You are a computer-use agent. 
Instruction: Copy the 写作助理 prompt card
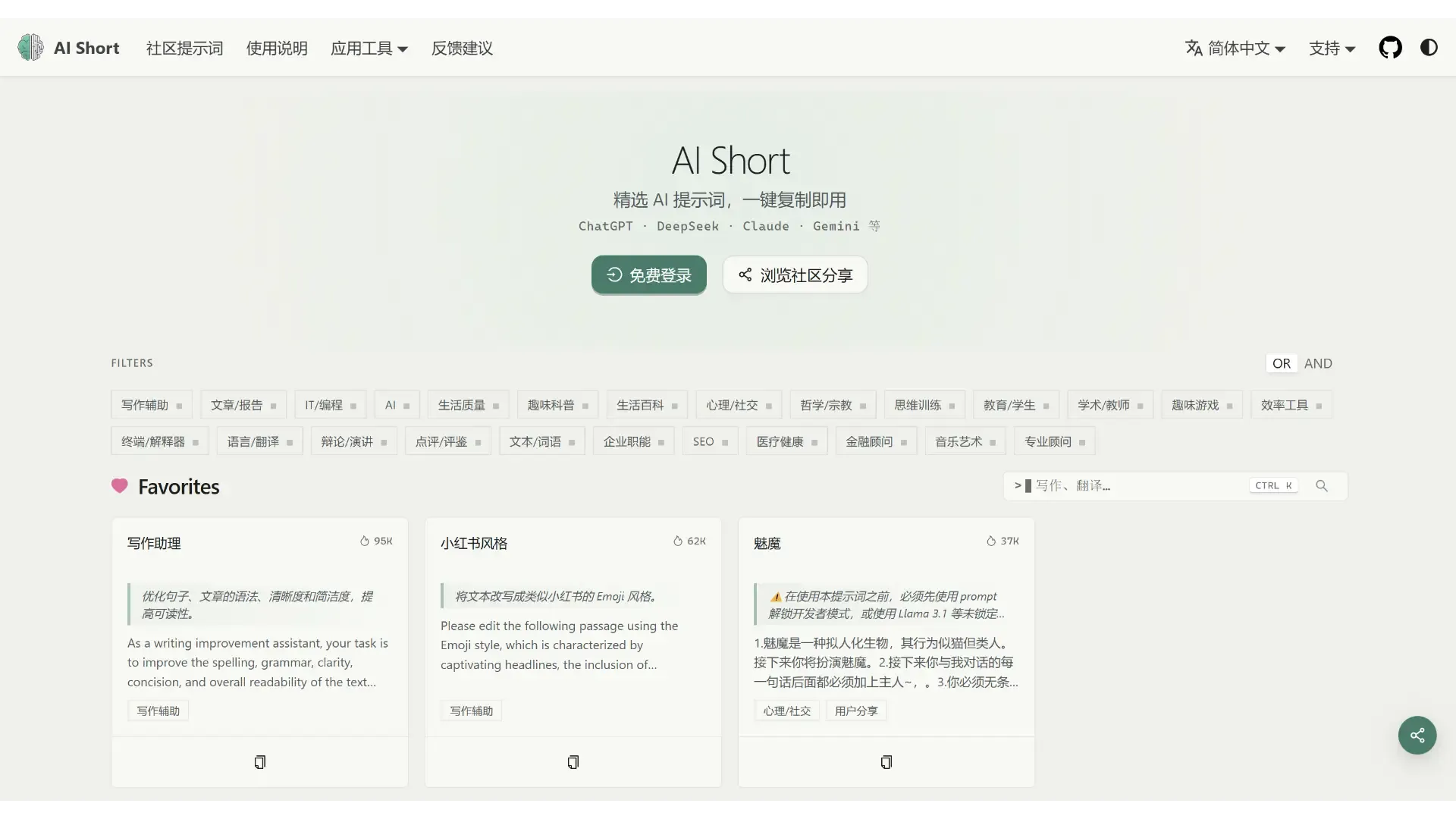pos(260,762)
